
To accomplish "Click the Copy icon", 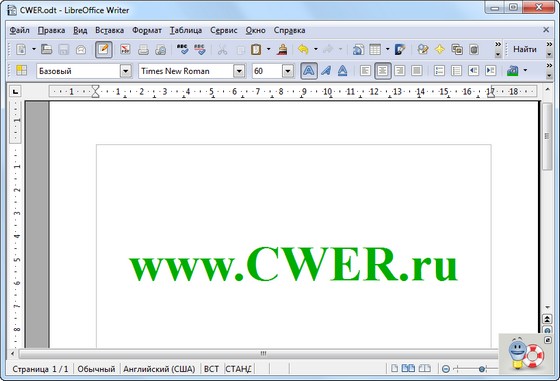I will coord(240,49).
